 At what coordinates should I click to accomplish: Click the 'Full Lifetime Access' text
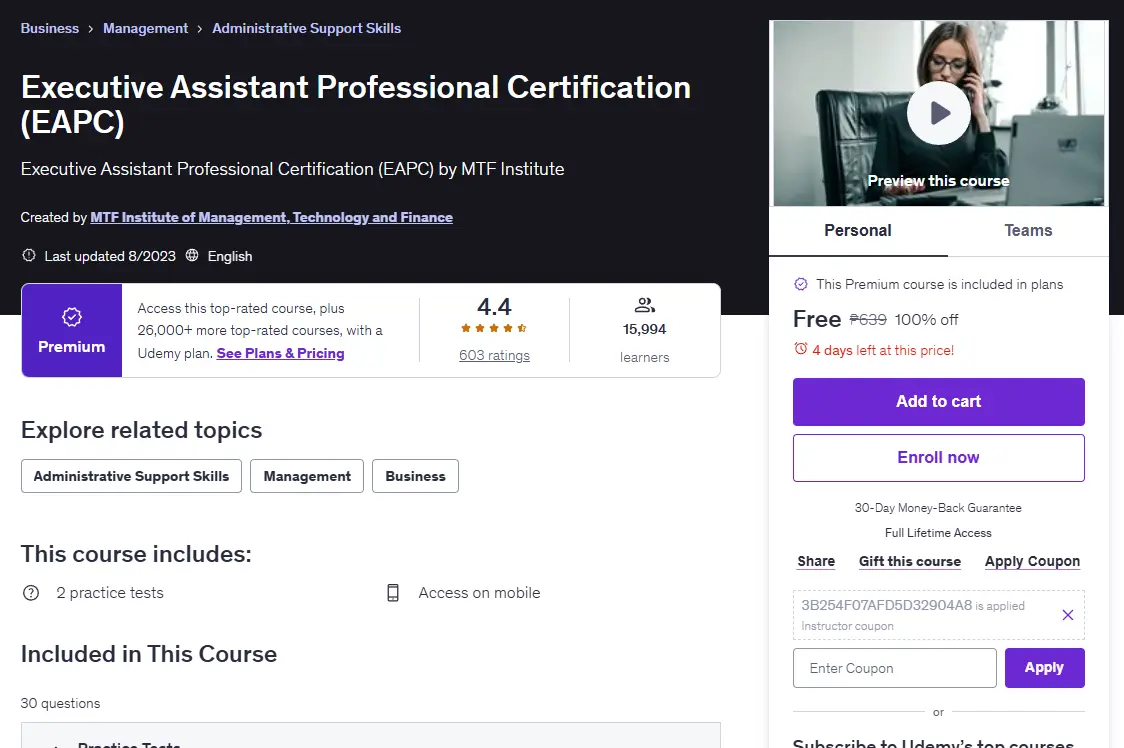coord(938,533)
